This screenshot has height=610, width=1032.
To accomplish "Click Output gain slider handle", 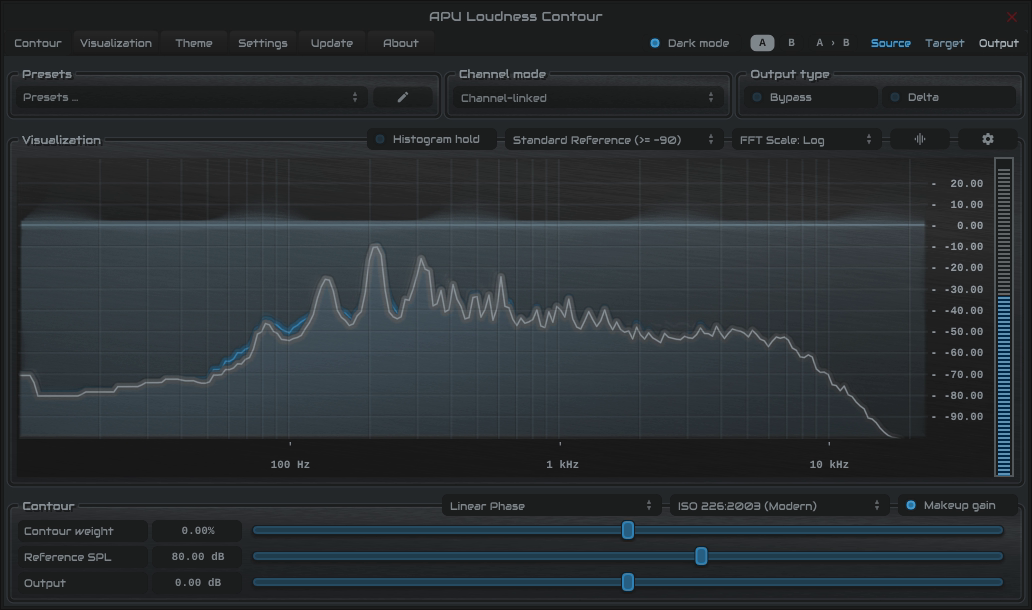I will (x=628, y=582).
